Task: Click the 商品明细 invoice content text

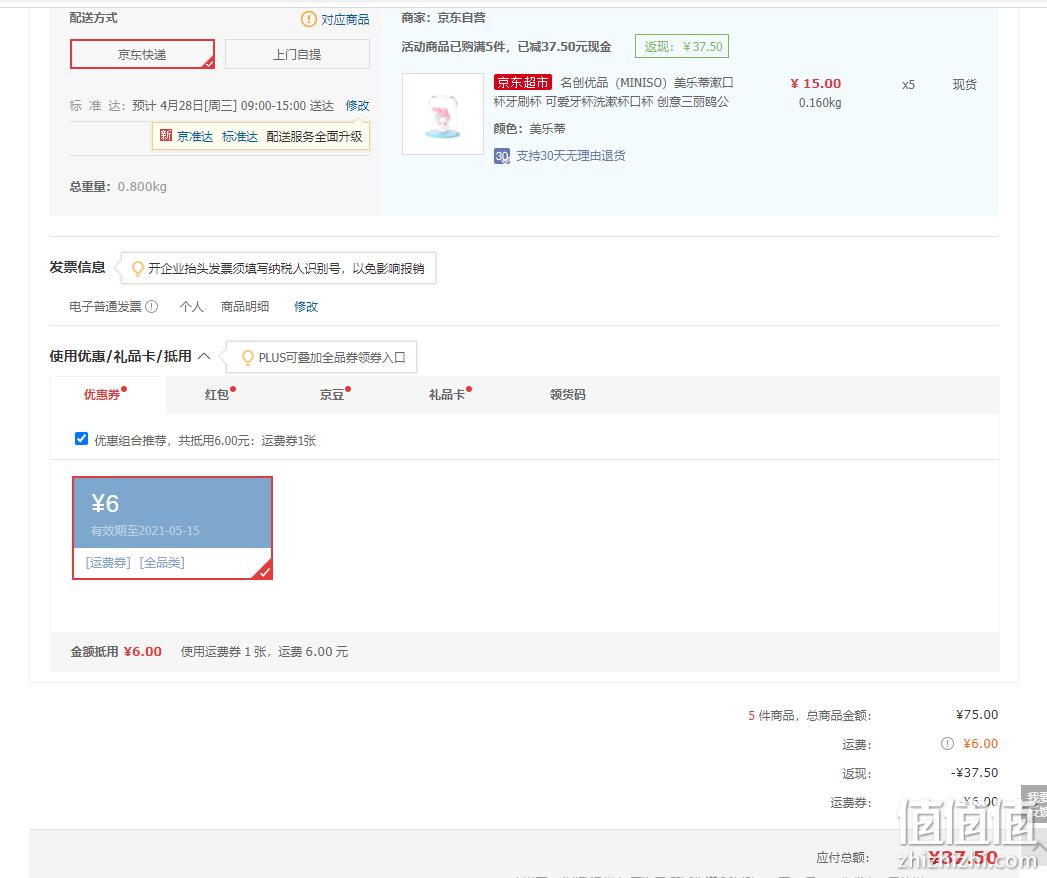Action: click(245, 306)
